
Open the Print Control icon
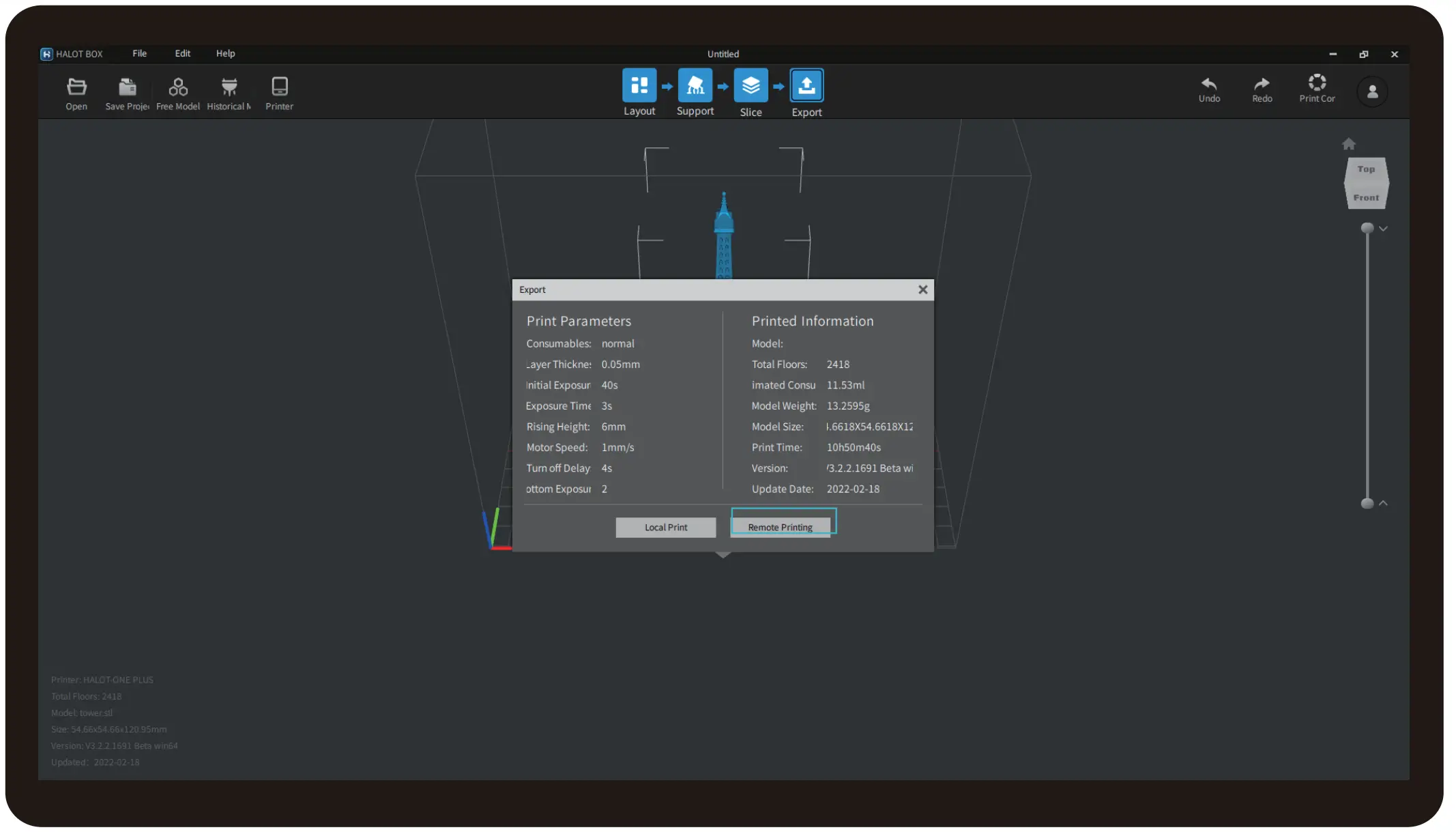(x=1317, y=83)
